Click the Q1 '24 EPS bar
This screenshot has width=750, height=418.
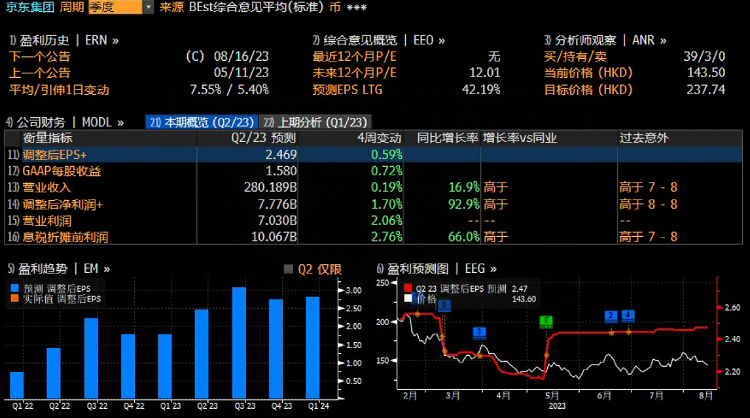pyautogui.click(x=313, y=348)
